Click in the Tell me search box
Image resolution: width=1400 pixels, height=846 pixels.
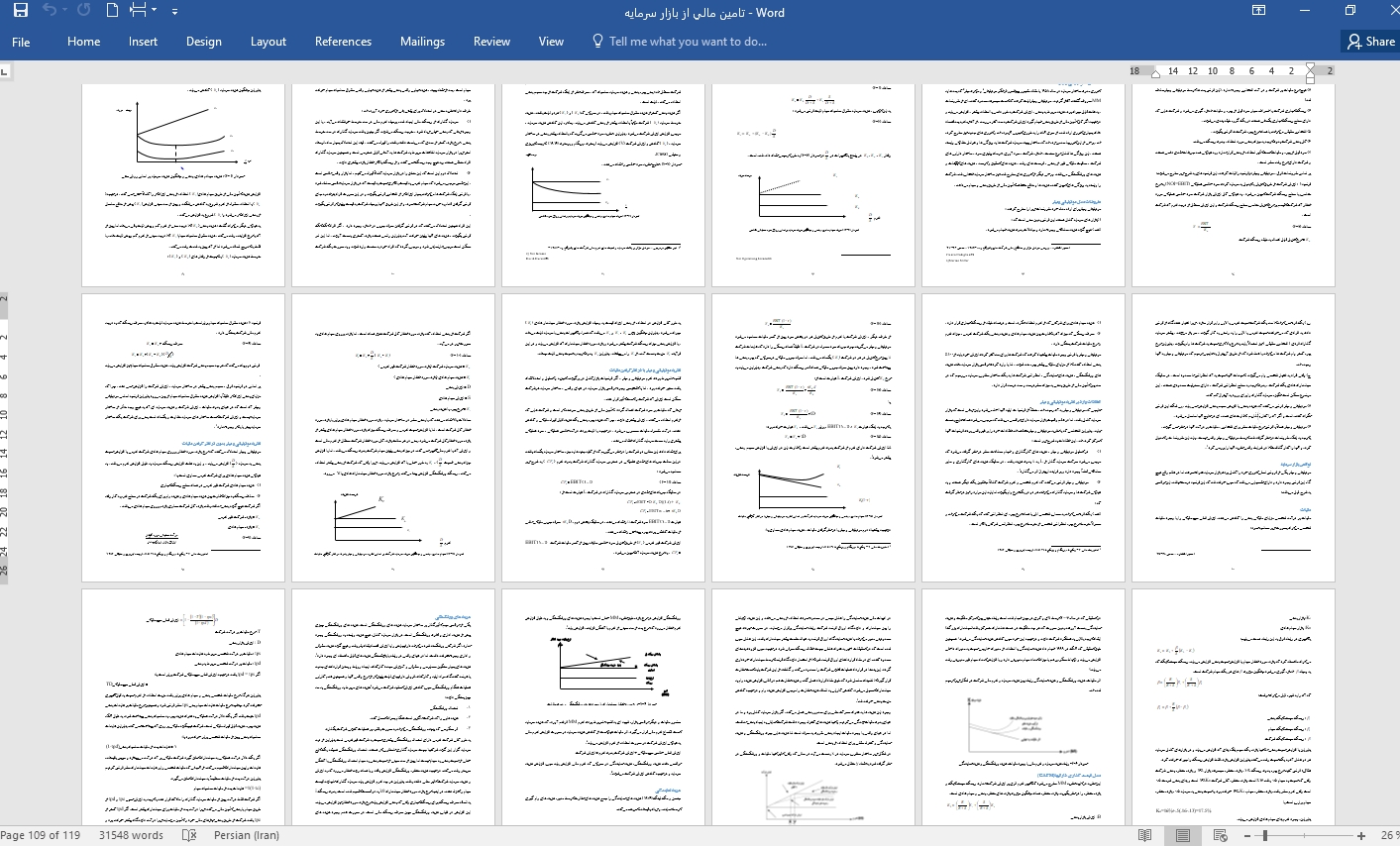pyautogui.click(x=687, y=42)
